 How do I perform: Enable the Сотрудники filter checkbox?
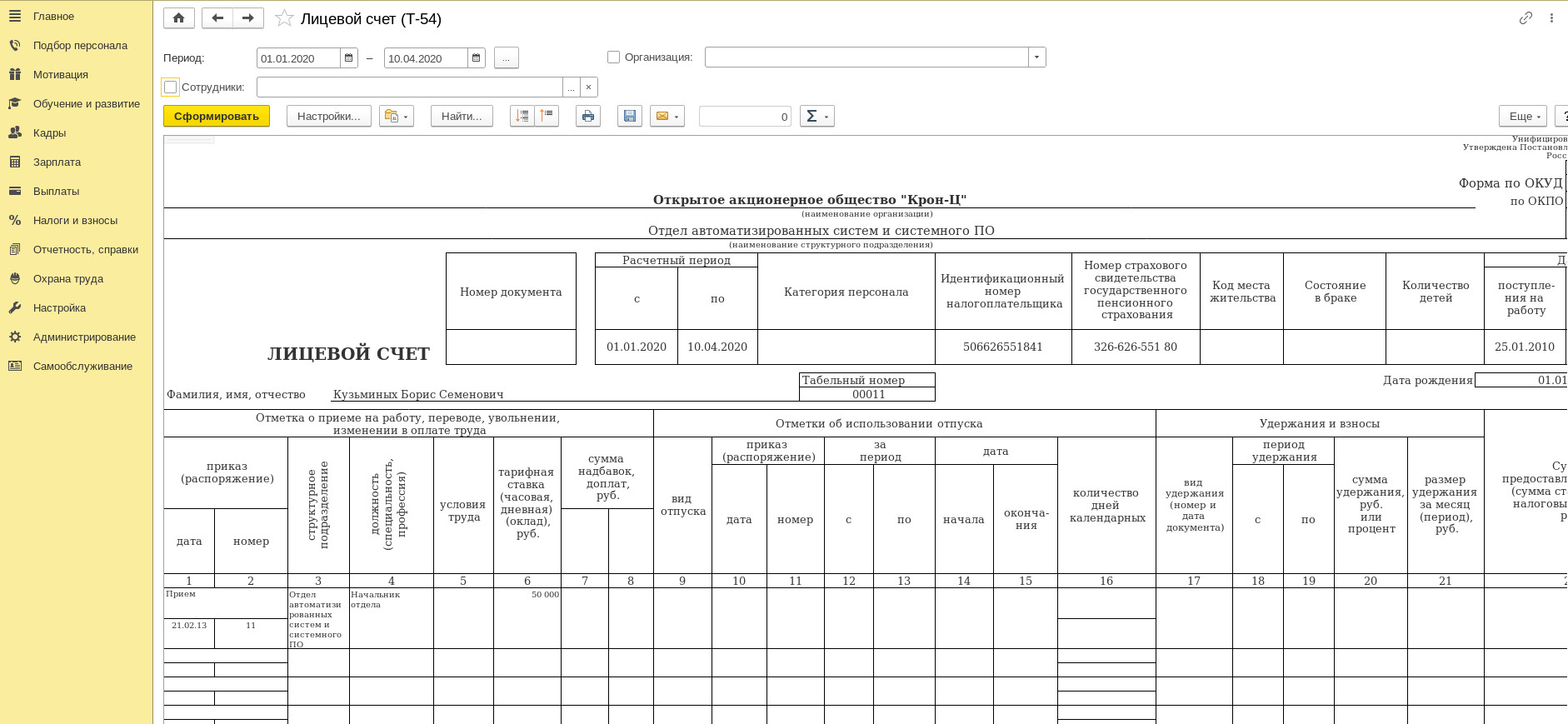pyautogui.click(x=171, y=87)
